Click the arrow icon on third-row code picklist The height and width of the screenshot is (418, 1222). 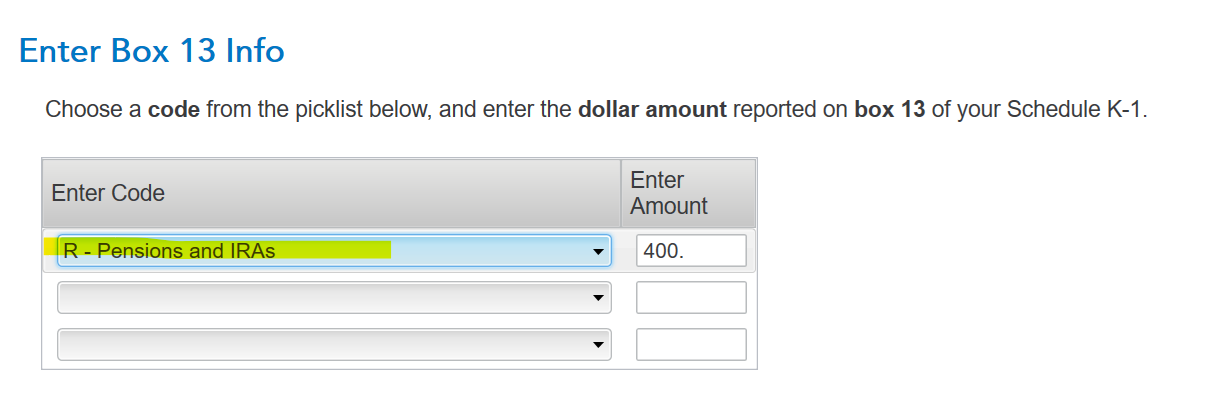coord(599,344)
